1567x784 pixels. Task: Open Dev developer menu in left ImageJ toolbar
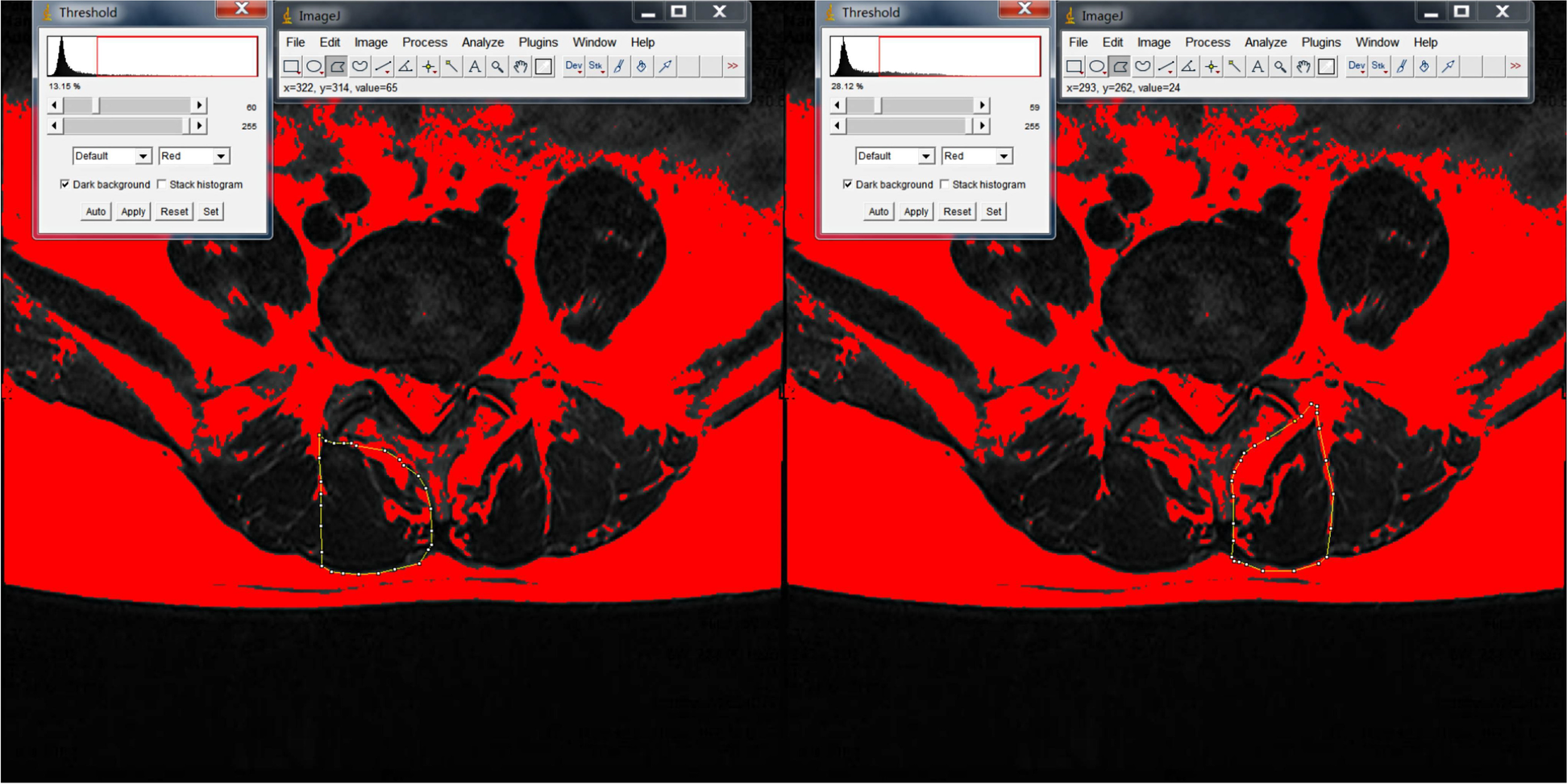(574, 67)
